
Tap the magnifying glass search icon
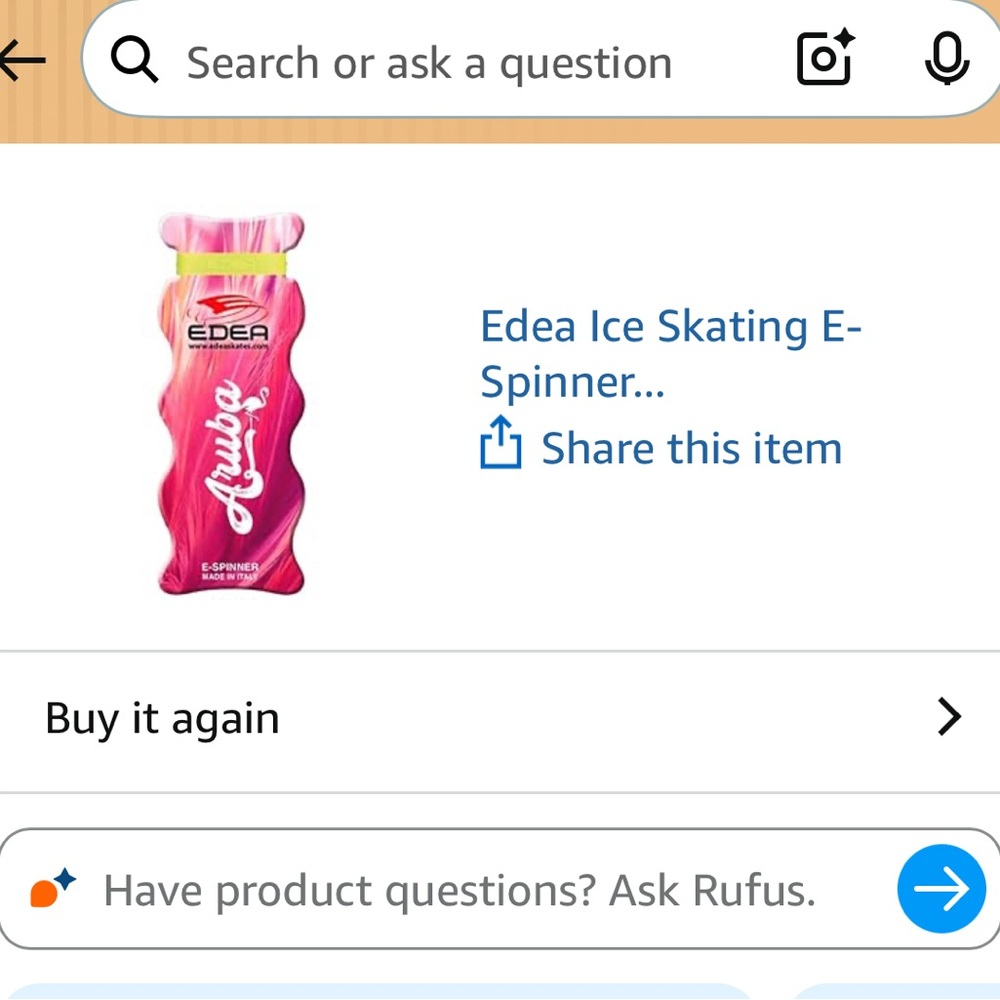pyautogui.click(x=135, y=60)
